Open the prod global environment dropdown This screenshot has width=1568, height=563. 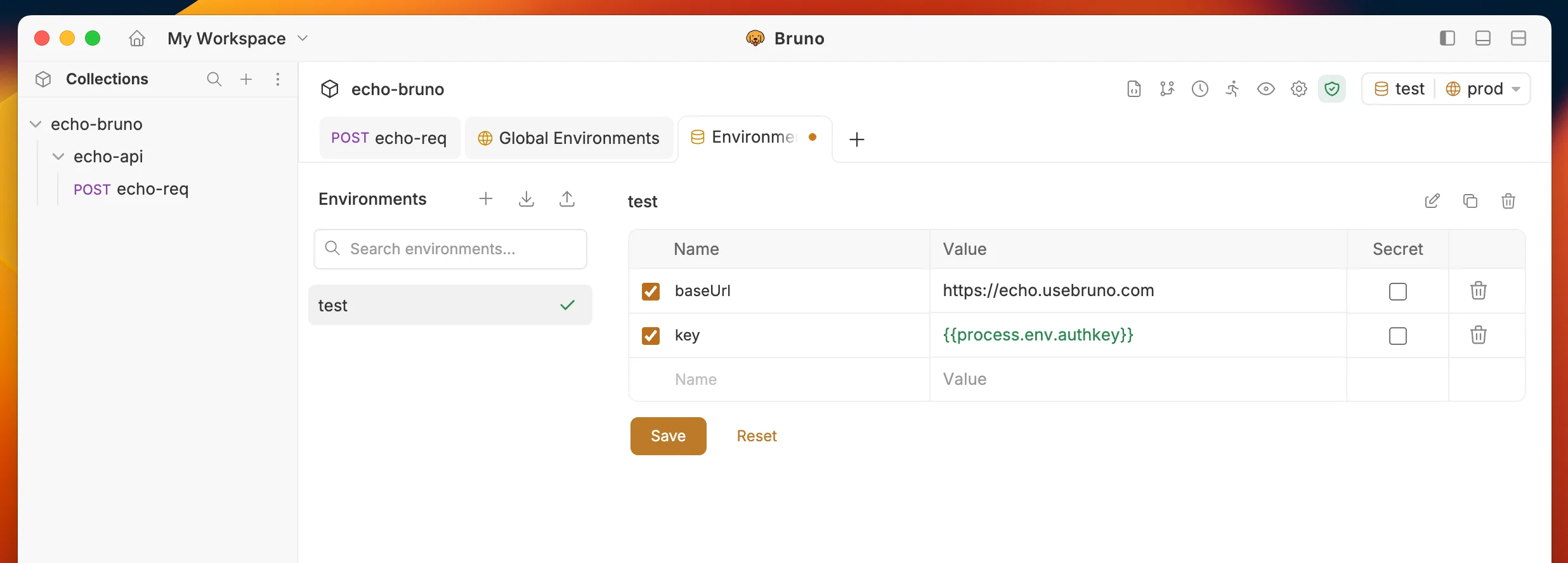click(x=1482, y=89)
